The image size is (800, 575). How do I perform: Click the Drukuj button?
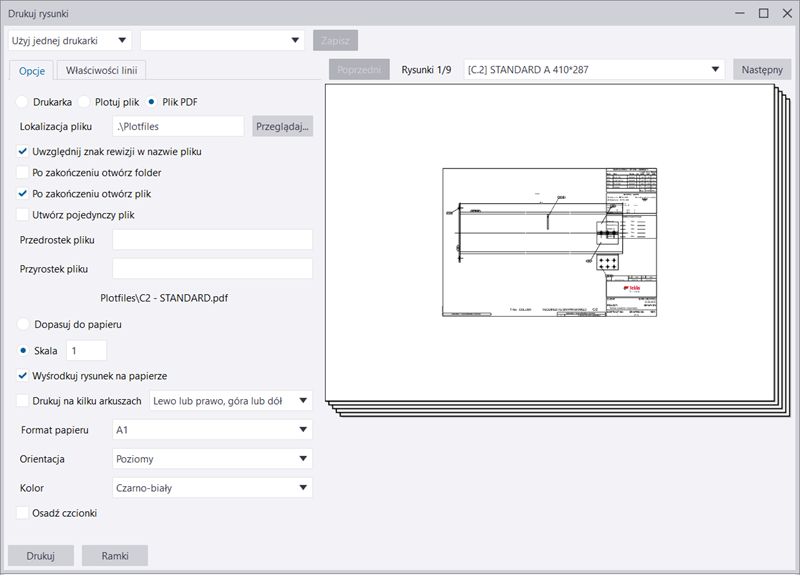point(41,556)
